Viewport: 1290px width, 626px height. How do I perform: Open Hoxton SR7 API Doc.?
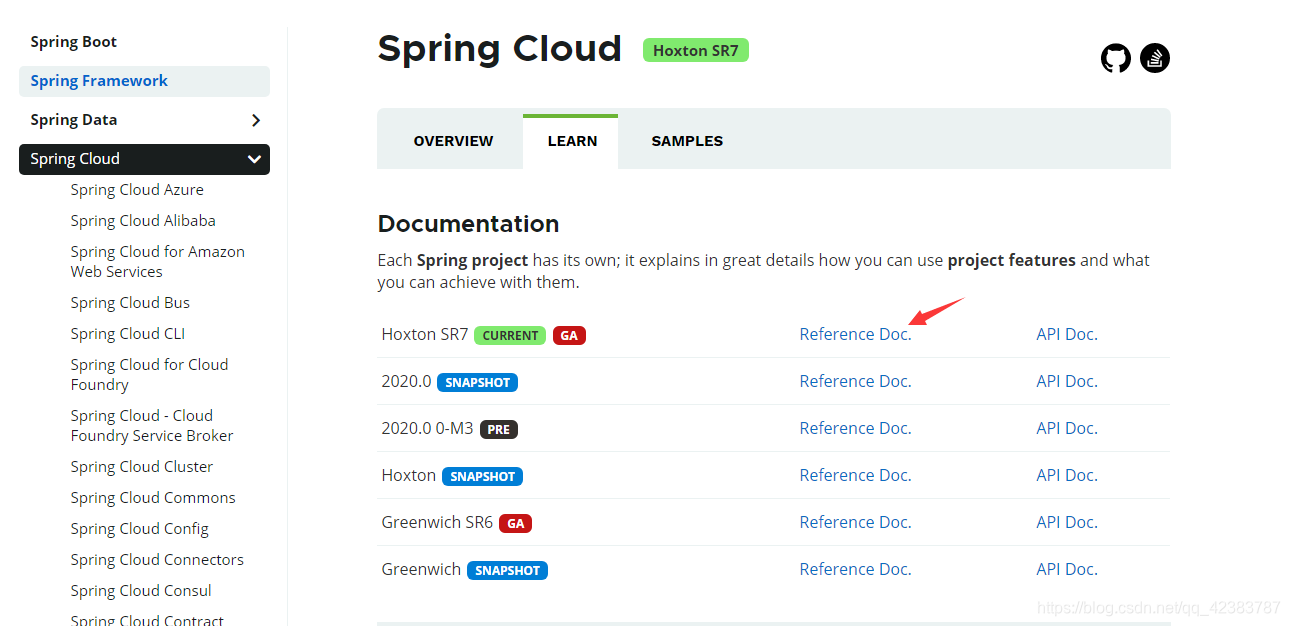[1067, 334]
